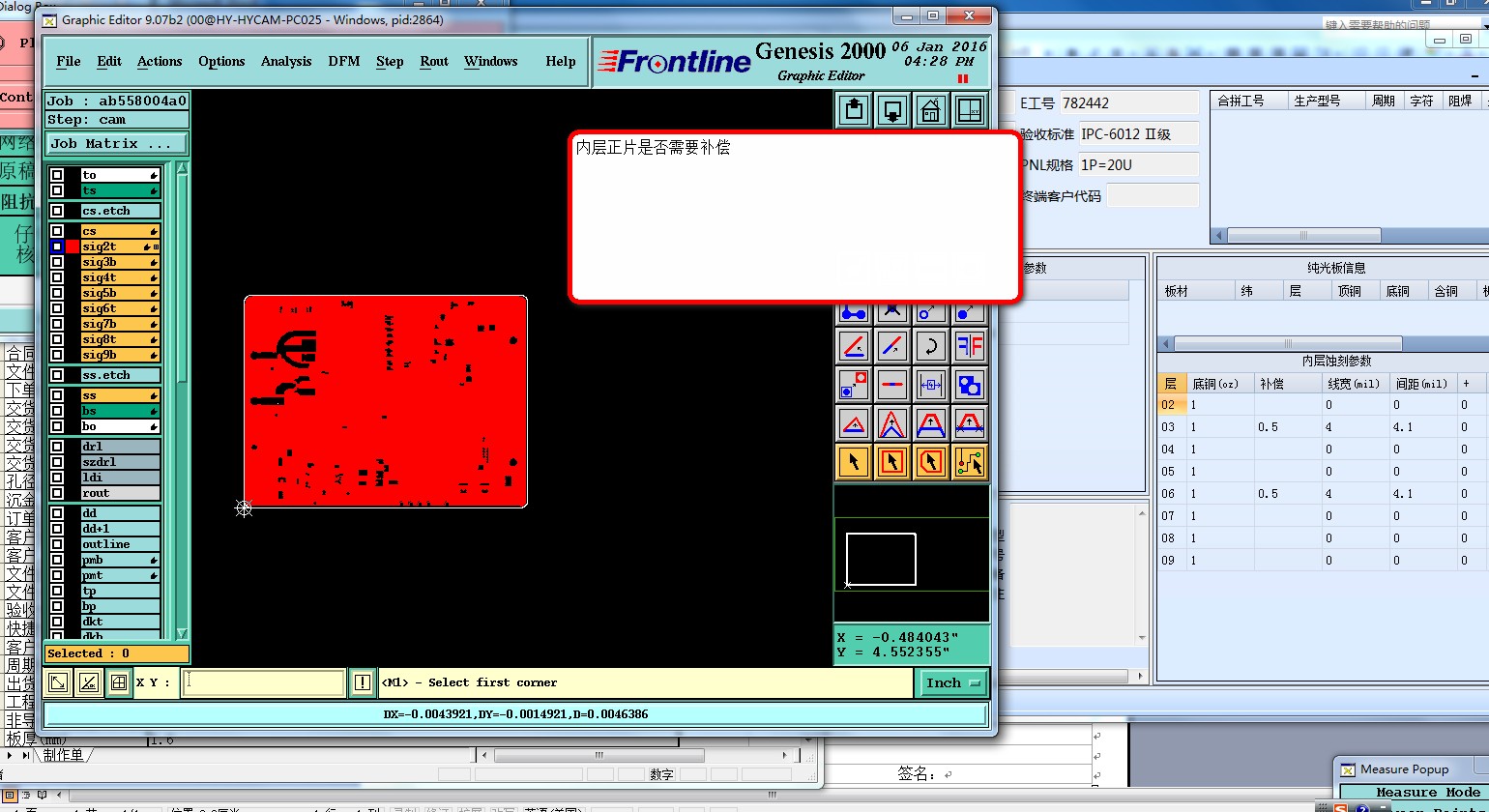
Task: Switch to the 制作单 sheet tab
Action: click(63, 755)
